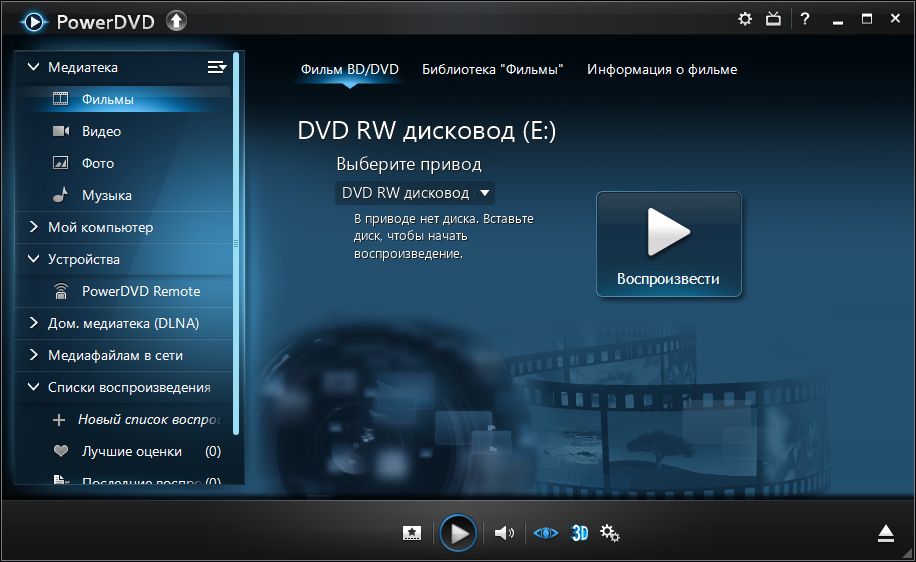Collapse Списки воспроизведения section

[34, 387]
